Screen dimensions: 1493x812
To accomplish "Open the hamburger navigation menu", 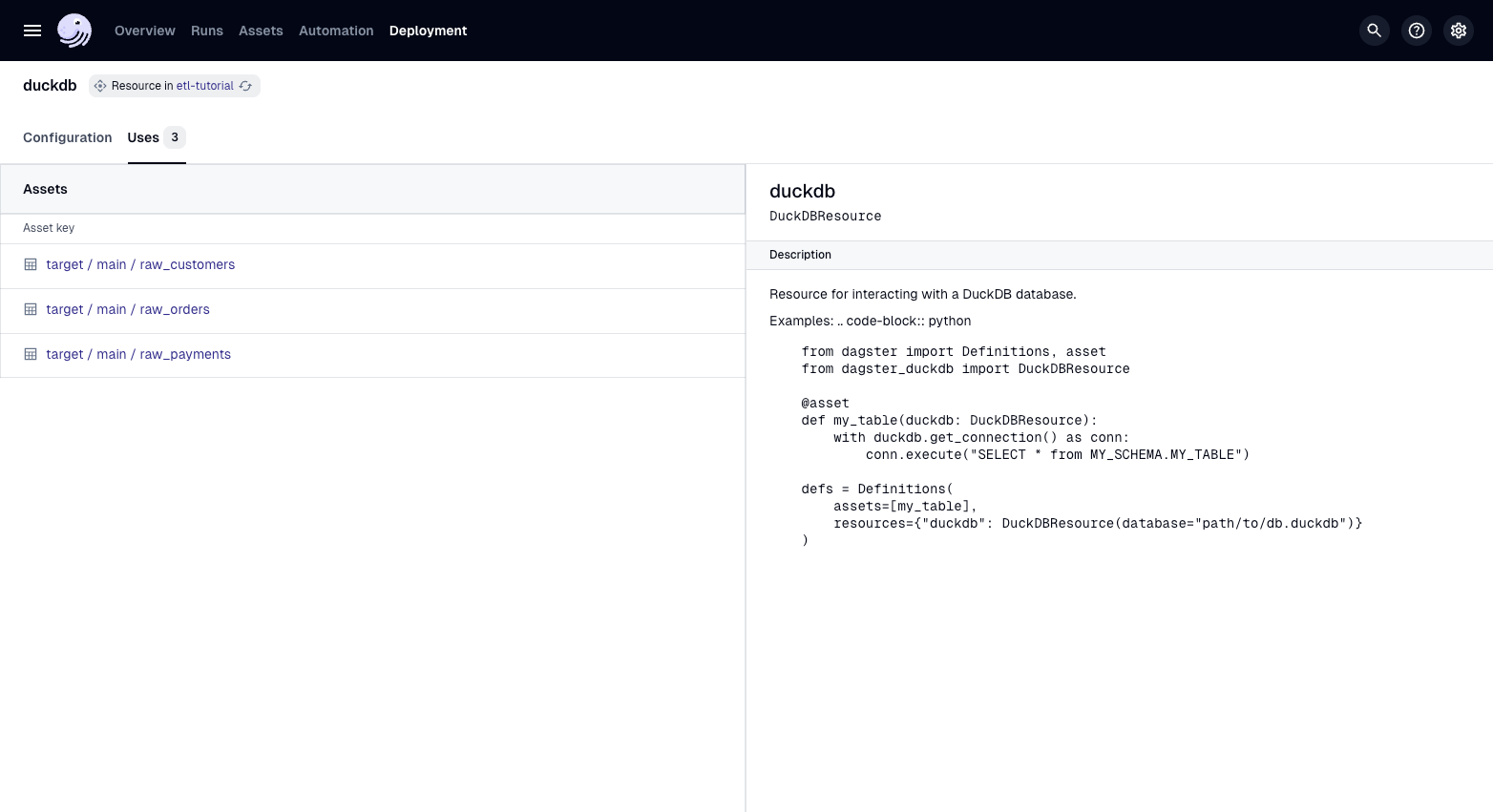I will click(32, 31).
